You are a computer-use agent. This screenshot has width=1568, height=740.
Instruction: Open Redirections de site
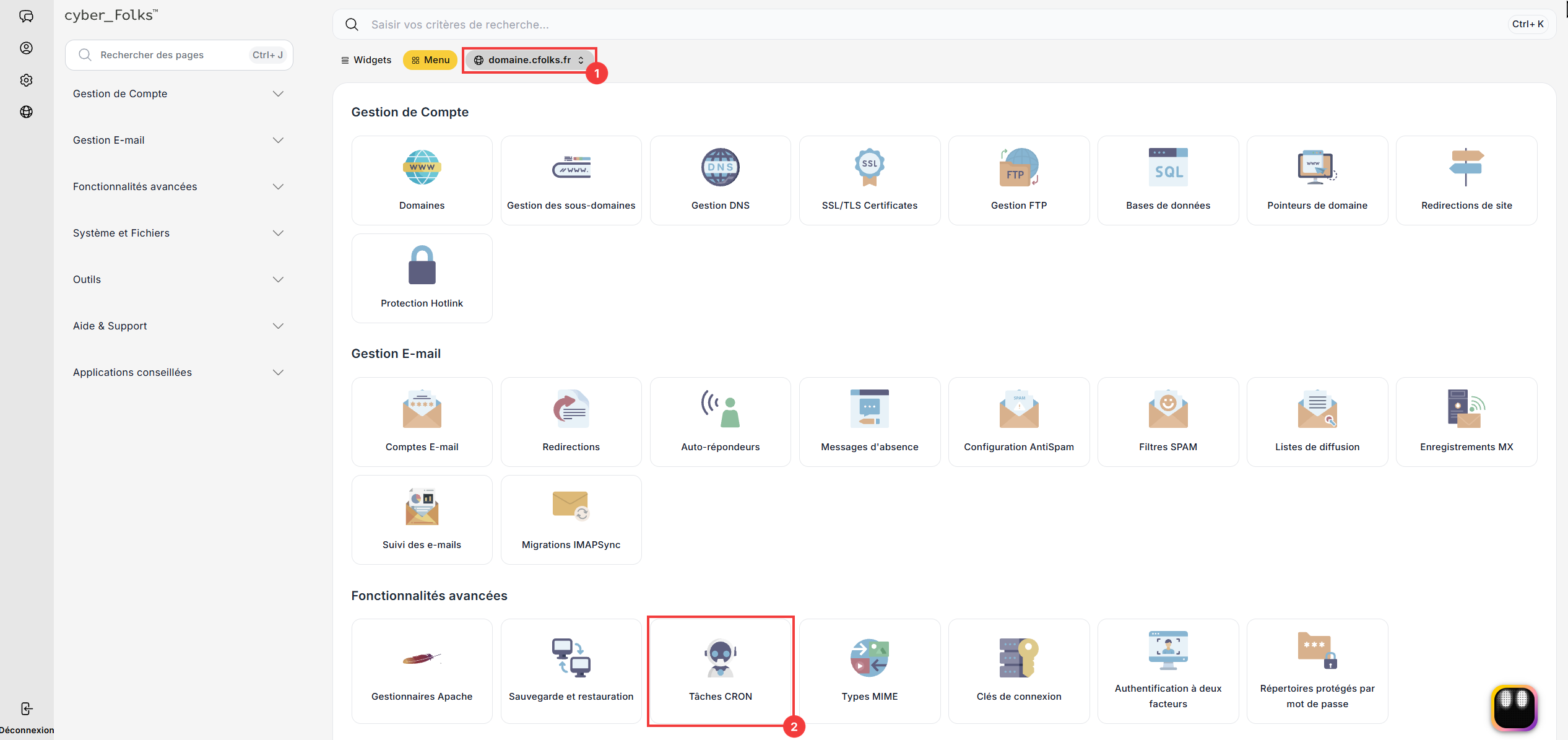(1466, 180)
